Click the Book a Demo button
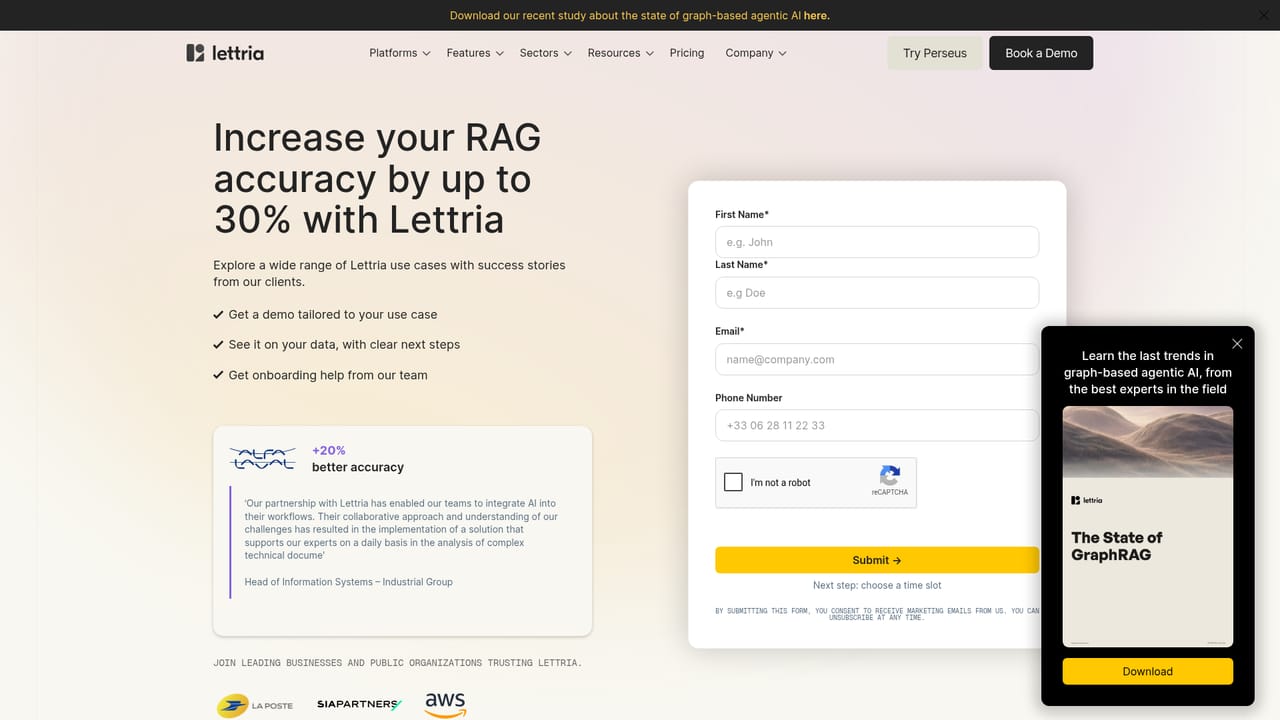The width and height of the screenshot is (1280, 720). coord(1041,53)
